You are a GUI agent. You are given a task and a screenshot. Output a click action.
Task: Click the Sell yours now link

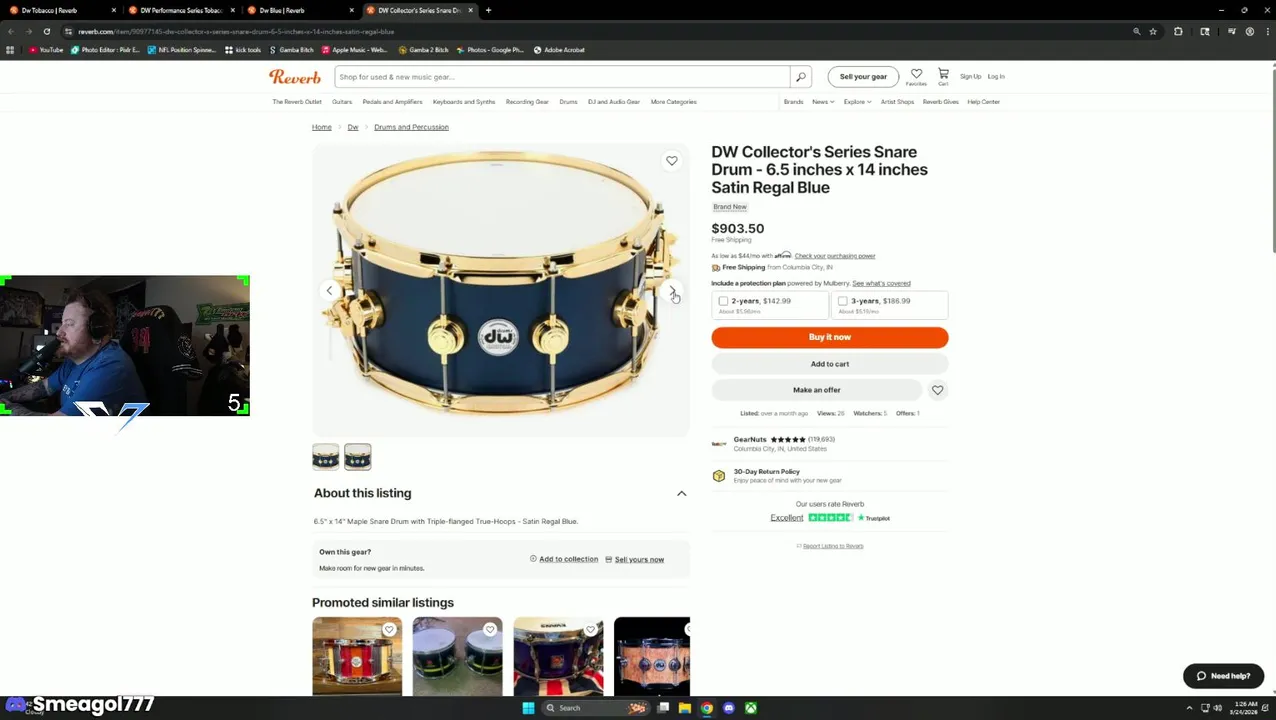(639, 560)
